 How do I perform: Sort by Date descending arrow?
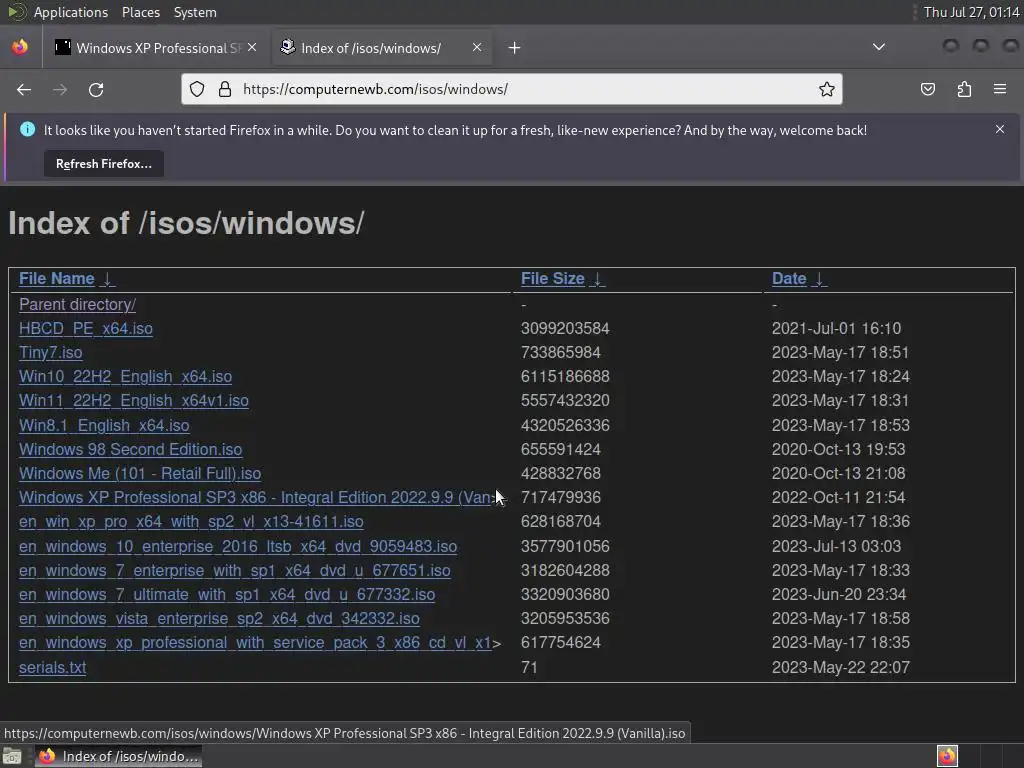(820, 280)
